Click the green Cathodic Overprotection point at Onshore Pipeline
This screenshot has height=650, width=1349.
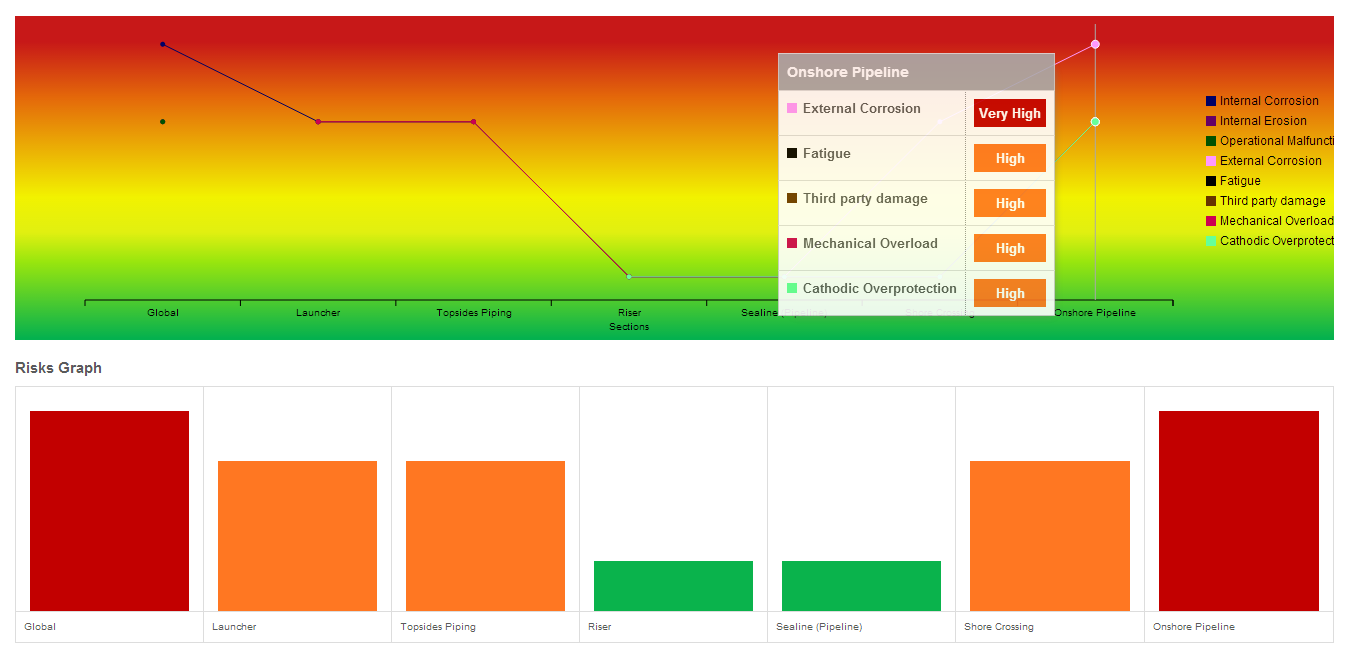pyautogui.click(x=1095, y=122)
